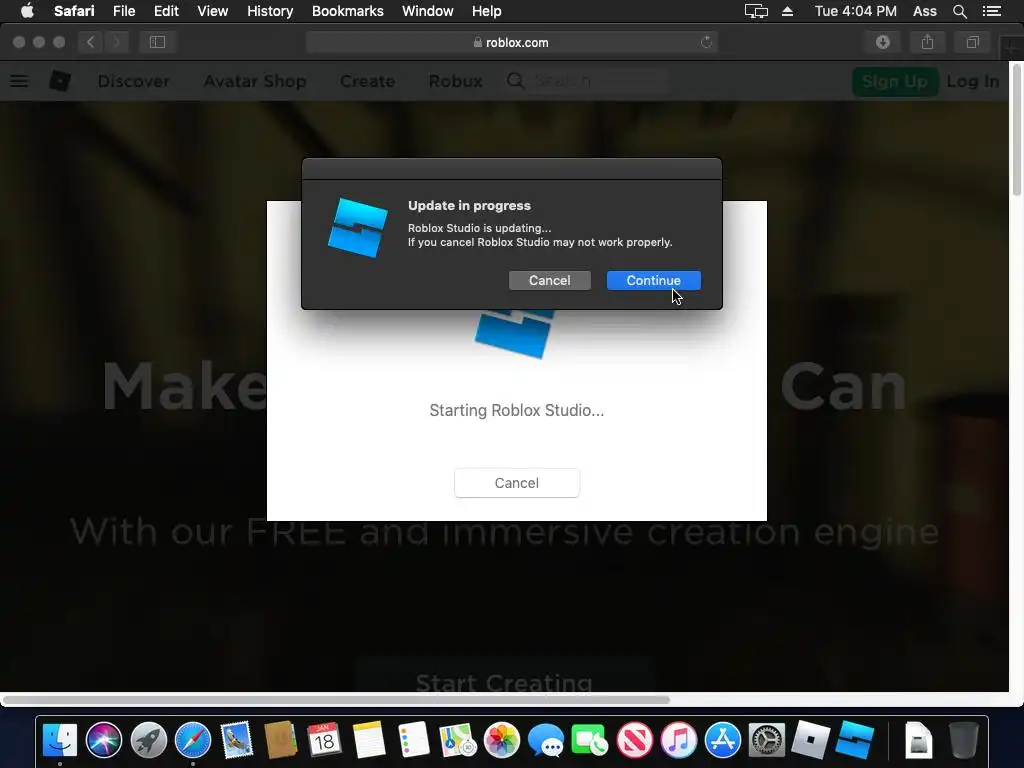This screenshot has width=1024, height=768.
Task: Show the Safari tab overview
Action: pyautogui.click(x=972, y=42)
